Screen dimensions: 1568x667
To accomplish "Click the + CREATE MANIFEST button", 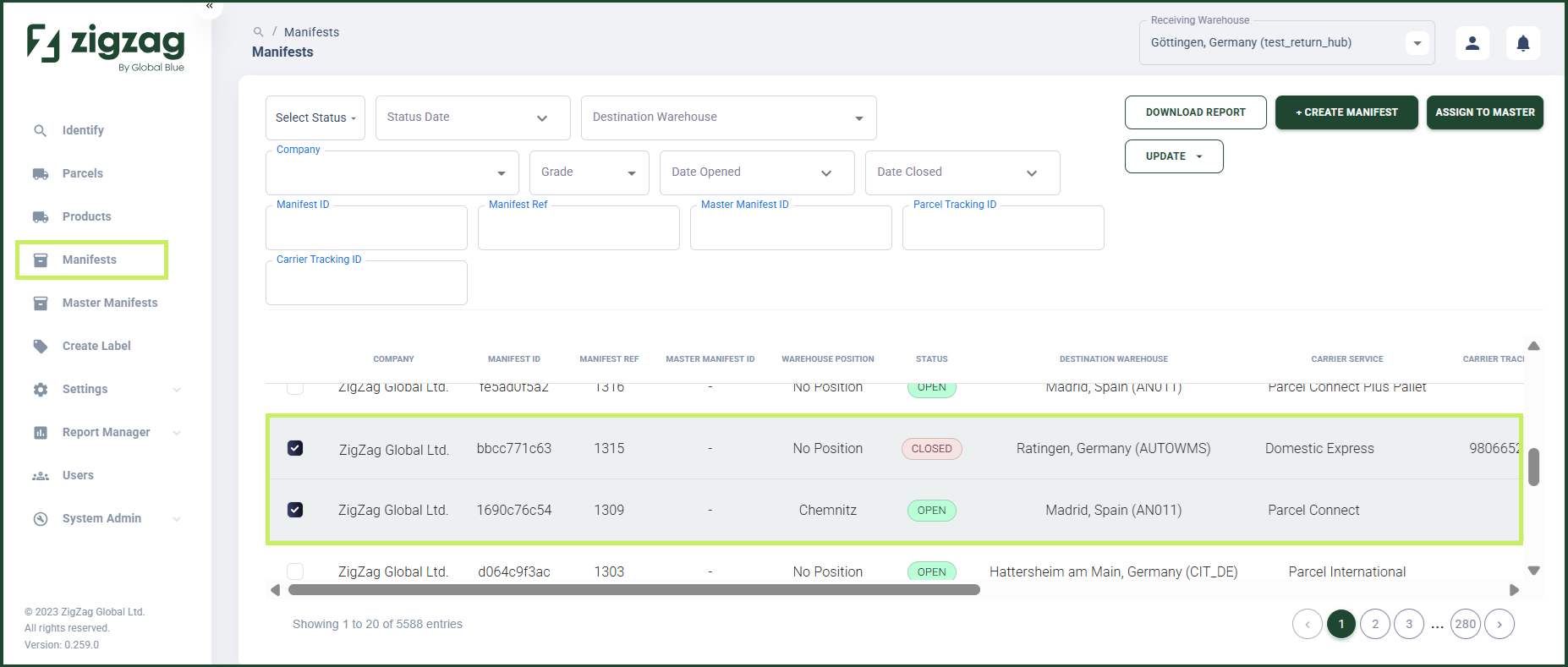I will [1346, 112].
